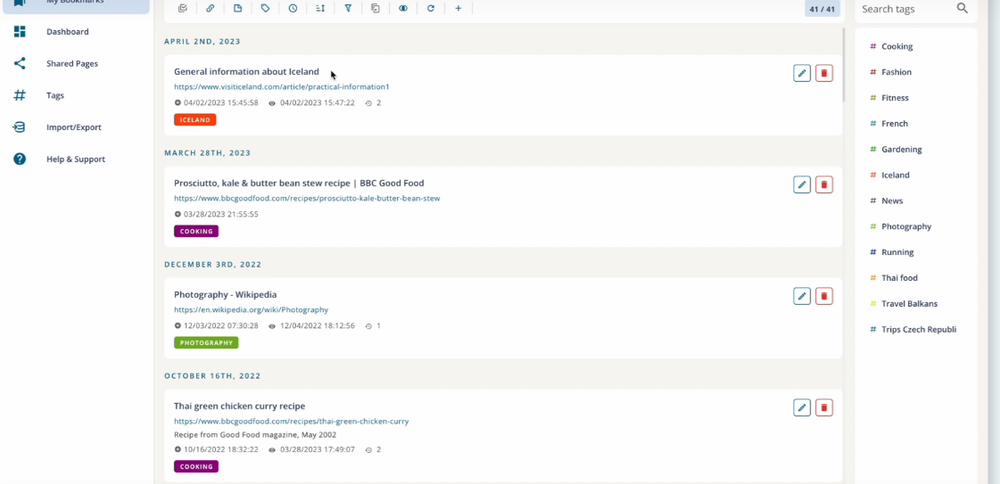This screenshot has height=484, width=1000.
Task: Click the green PHOTOGRAPHY tag badge
Action: click(x=206, y=343)
